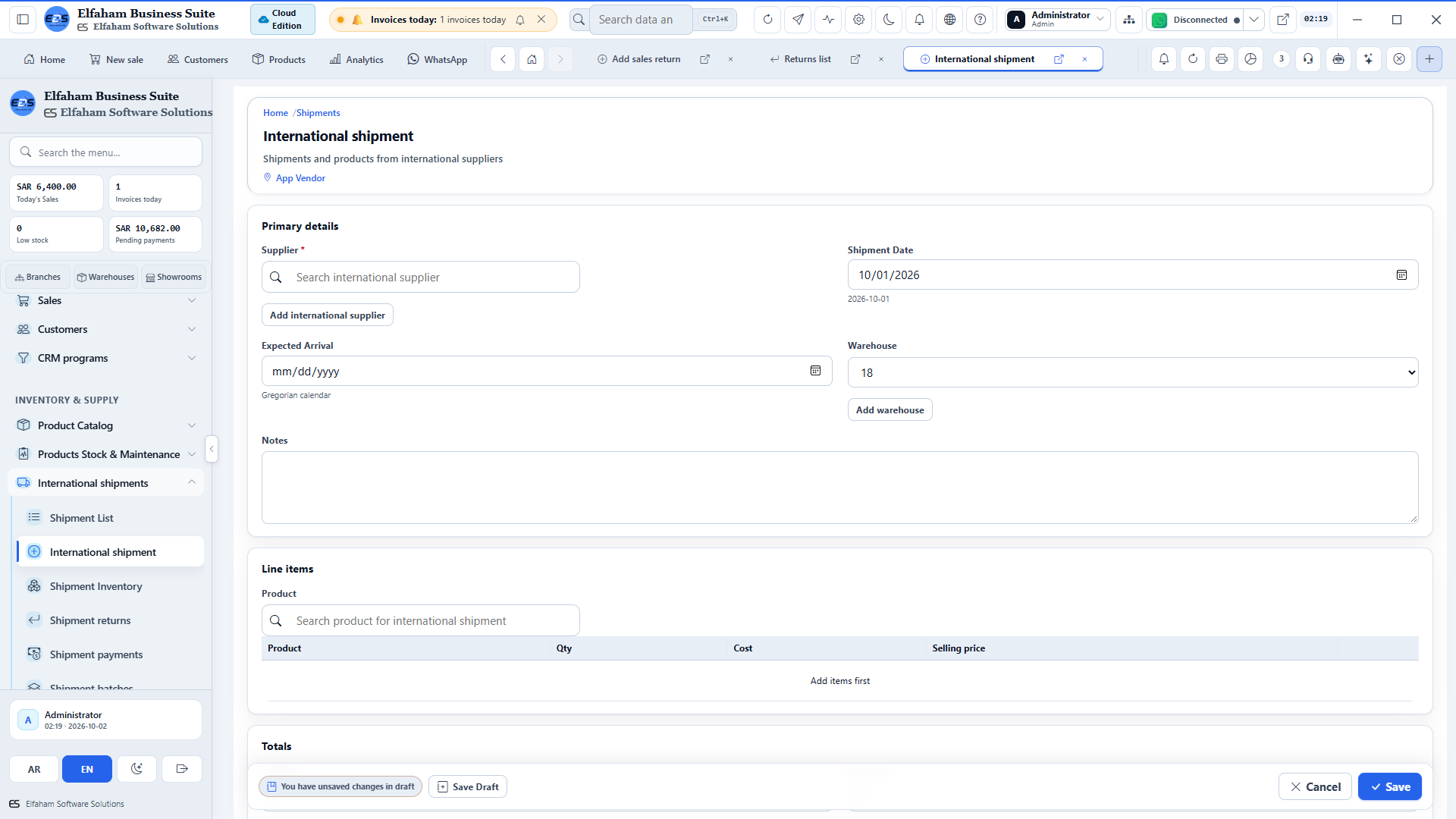Toggle sidebar theme moon-star button
The image size is (1456, 819).
(x=136, y=770)
